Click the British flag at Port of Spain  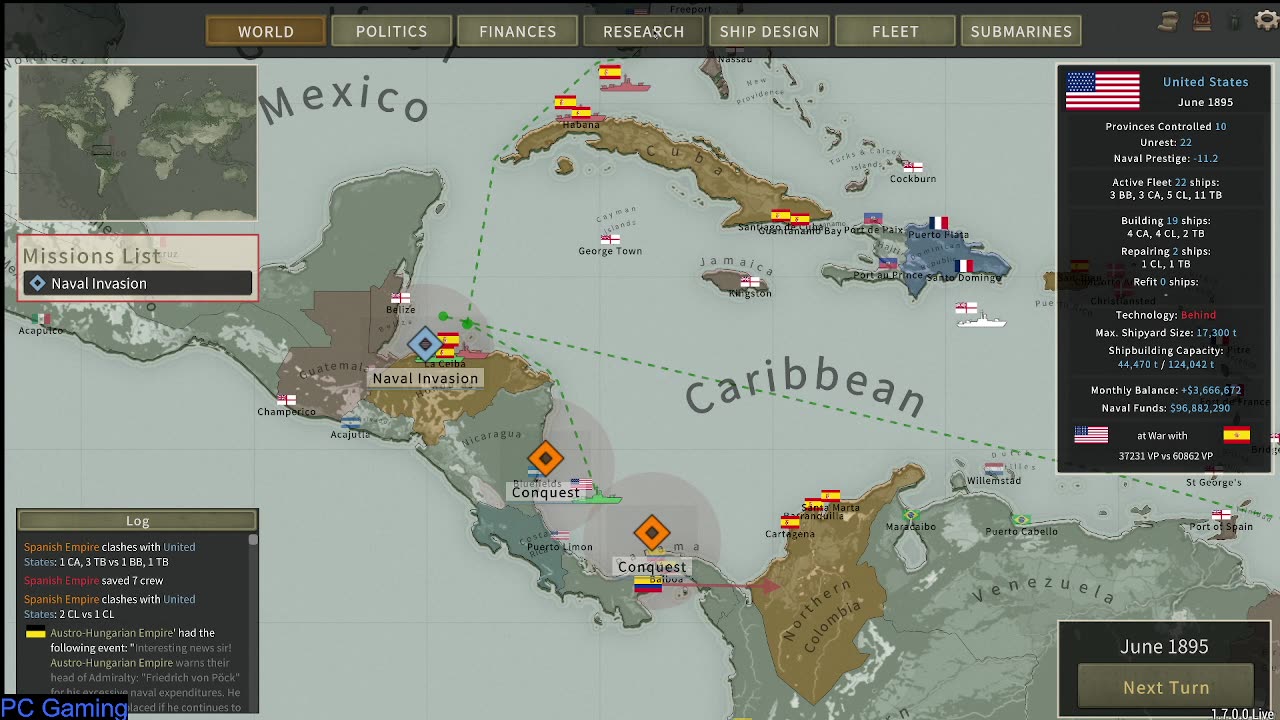(x=1221, y=515)
